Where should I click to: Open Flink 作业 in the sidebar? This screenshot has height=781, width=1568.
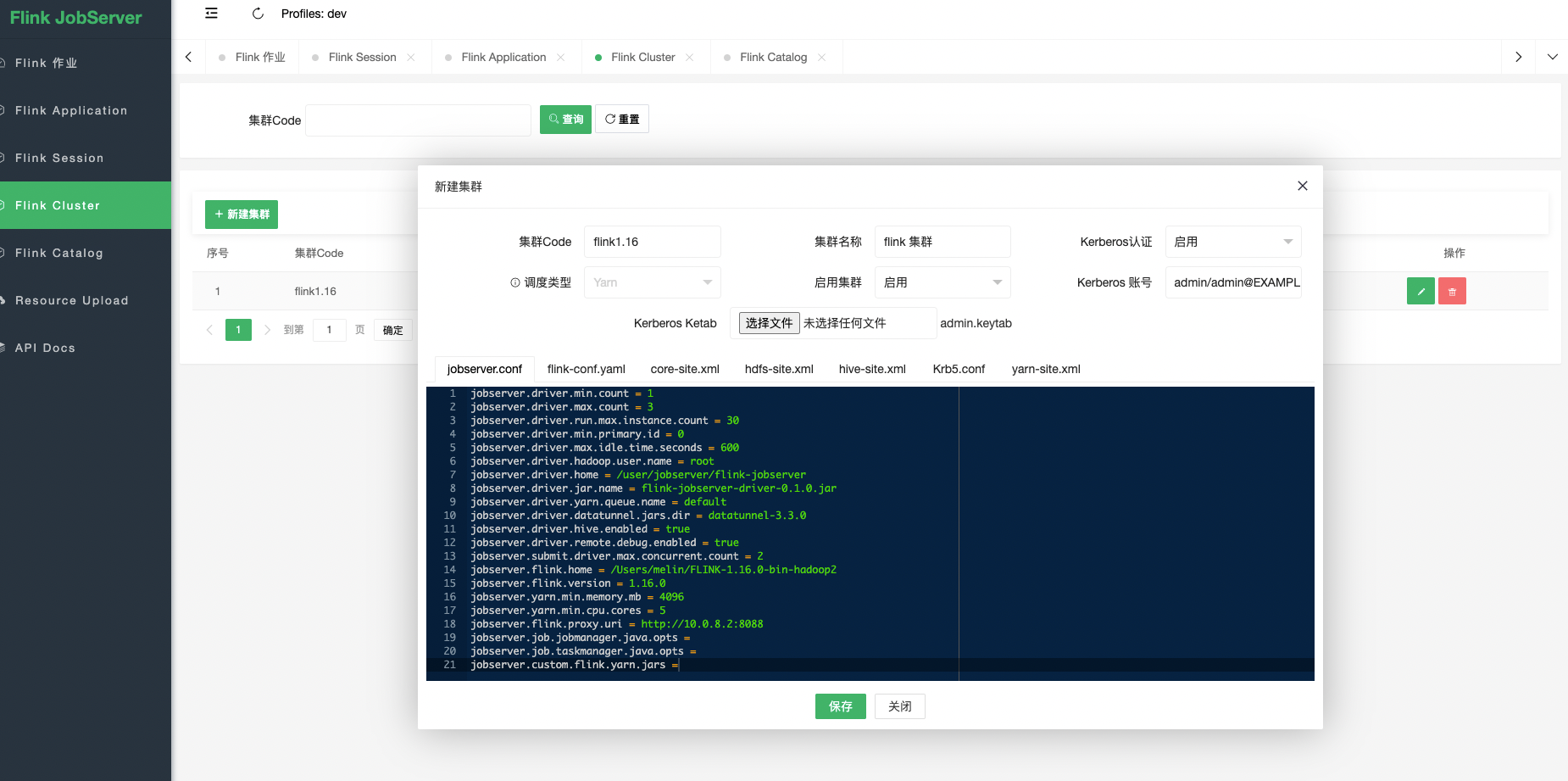coord(86,63)
